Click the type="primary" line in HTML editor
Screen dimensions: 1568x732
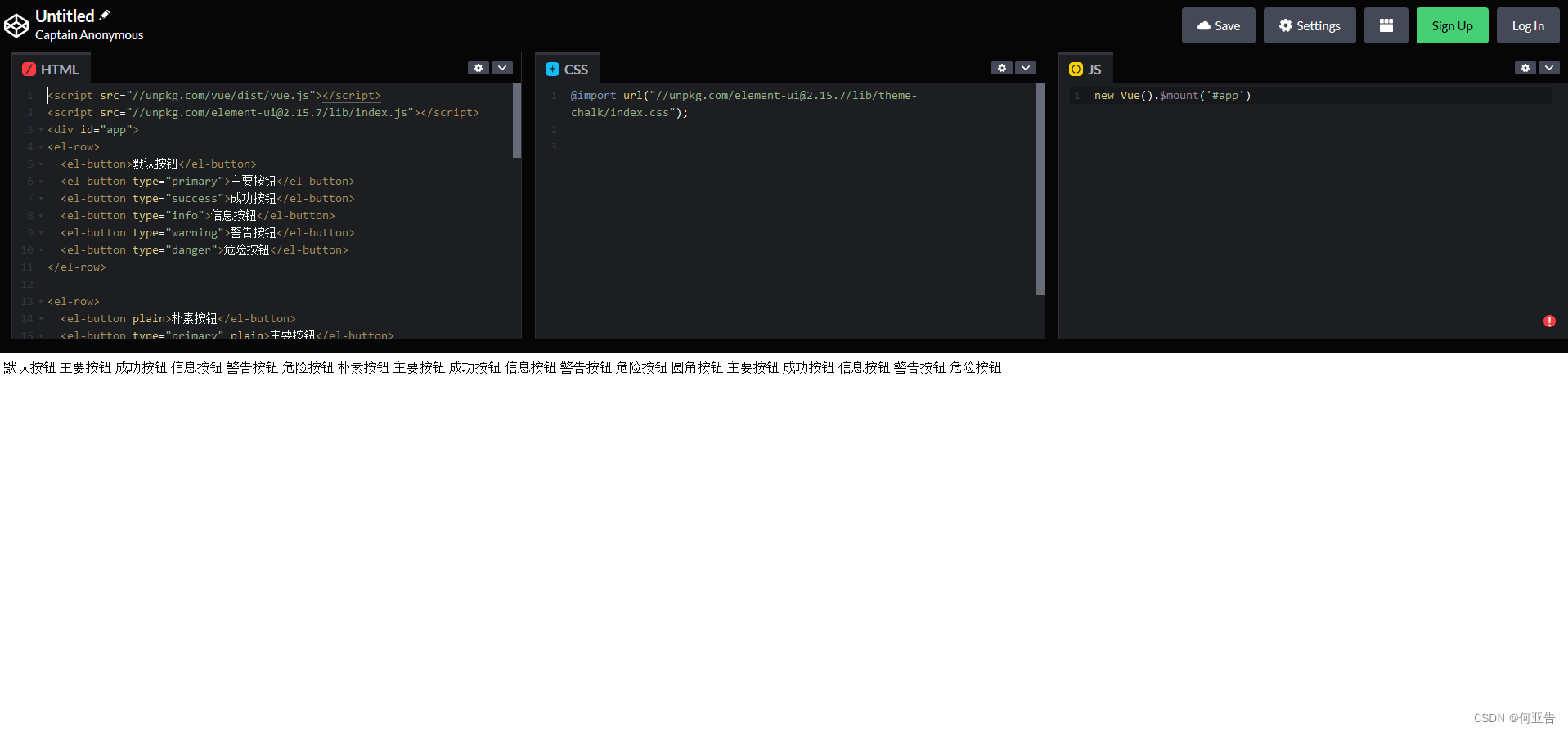pyautogui.click(x=207, y=182)
